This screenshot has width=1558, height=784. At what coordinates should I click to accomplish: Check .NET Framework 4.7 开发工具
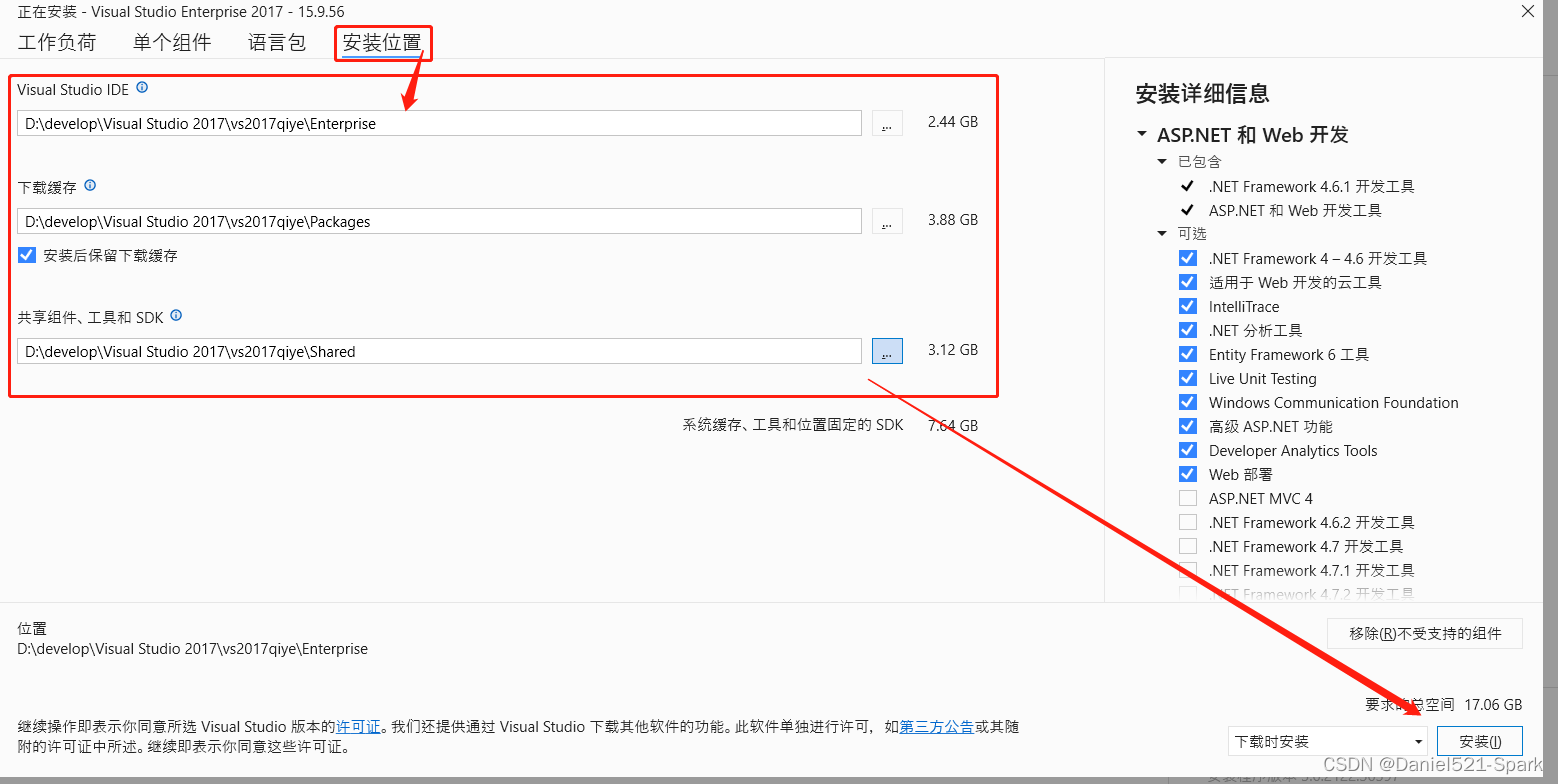(1188, 546)
